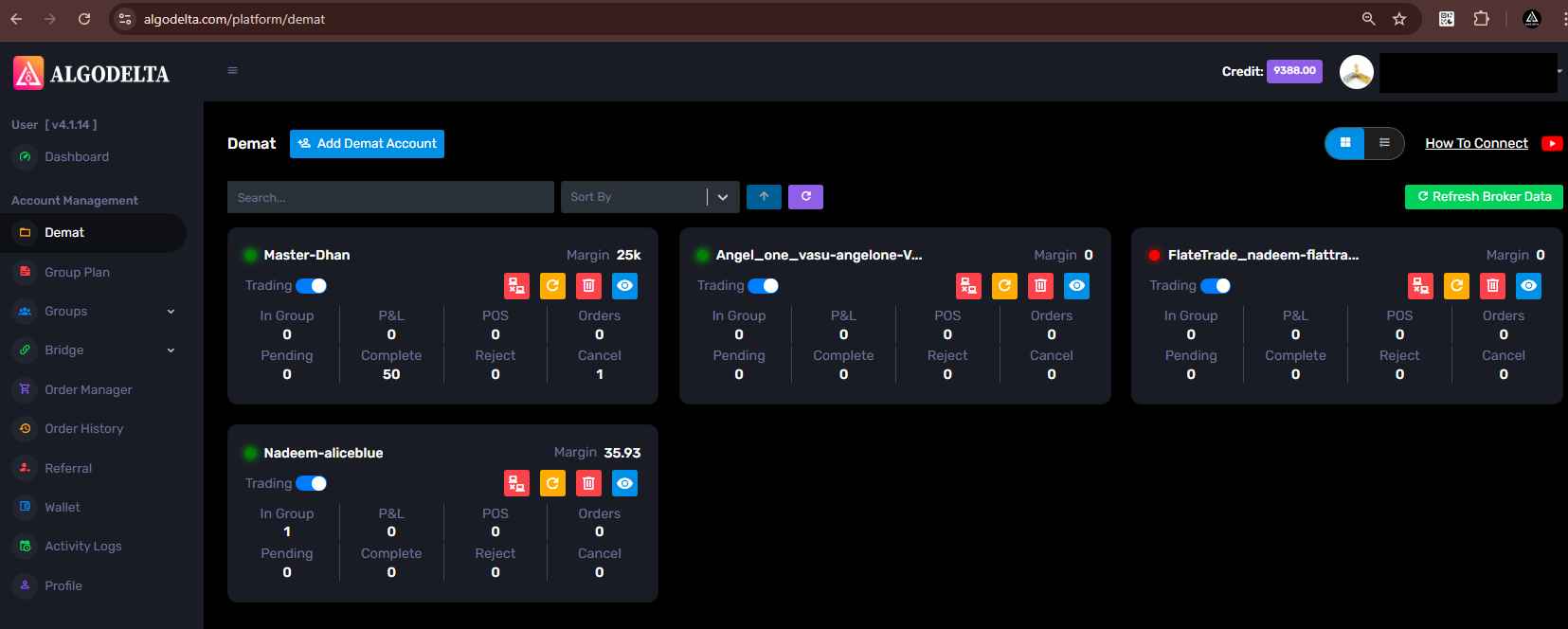Click the FlateTrade_nadeem-flattra account name
The width and height of the screenshot is (1568, 629).
click(1263, 256)
